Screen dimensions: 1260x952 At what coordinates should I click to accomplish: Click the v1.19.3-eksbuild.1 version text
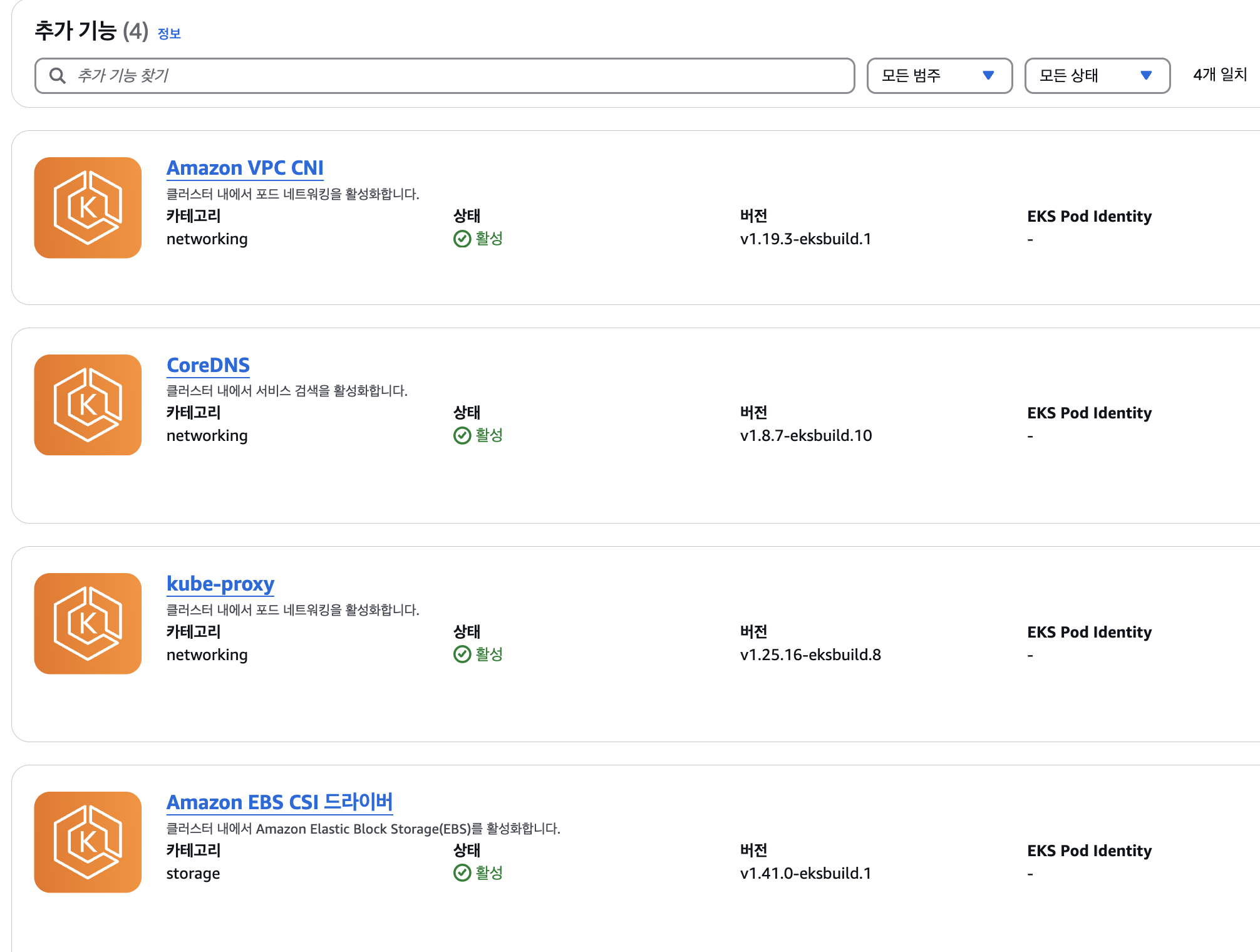pyautogui.click(x=805, y=239)
